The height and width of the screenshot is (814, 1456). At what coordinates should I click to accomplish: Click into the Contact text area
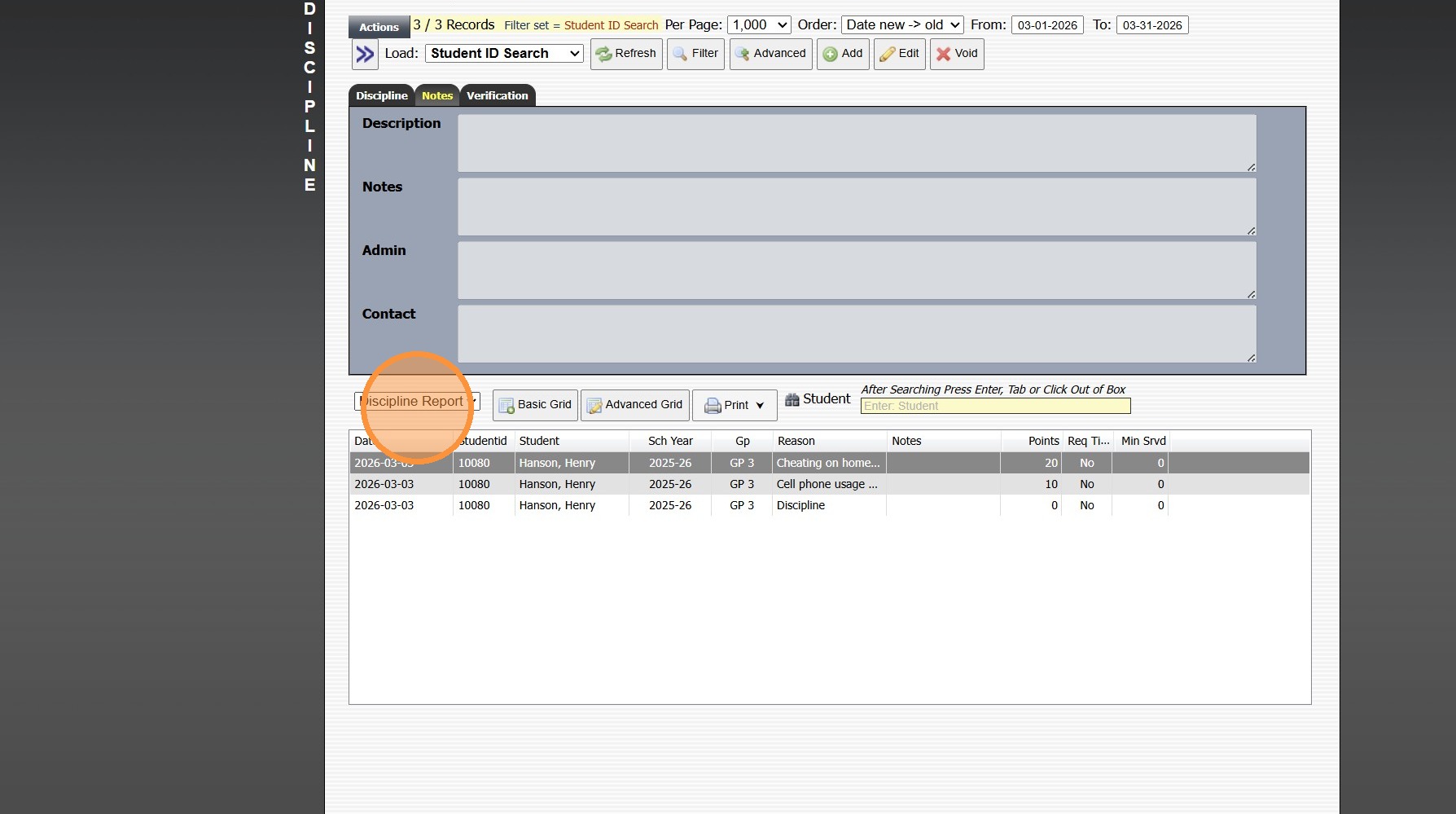(x=857, y=334)
